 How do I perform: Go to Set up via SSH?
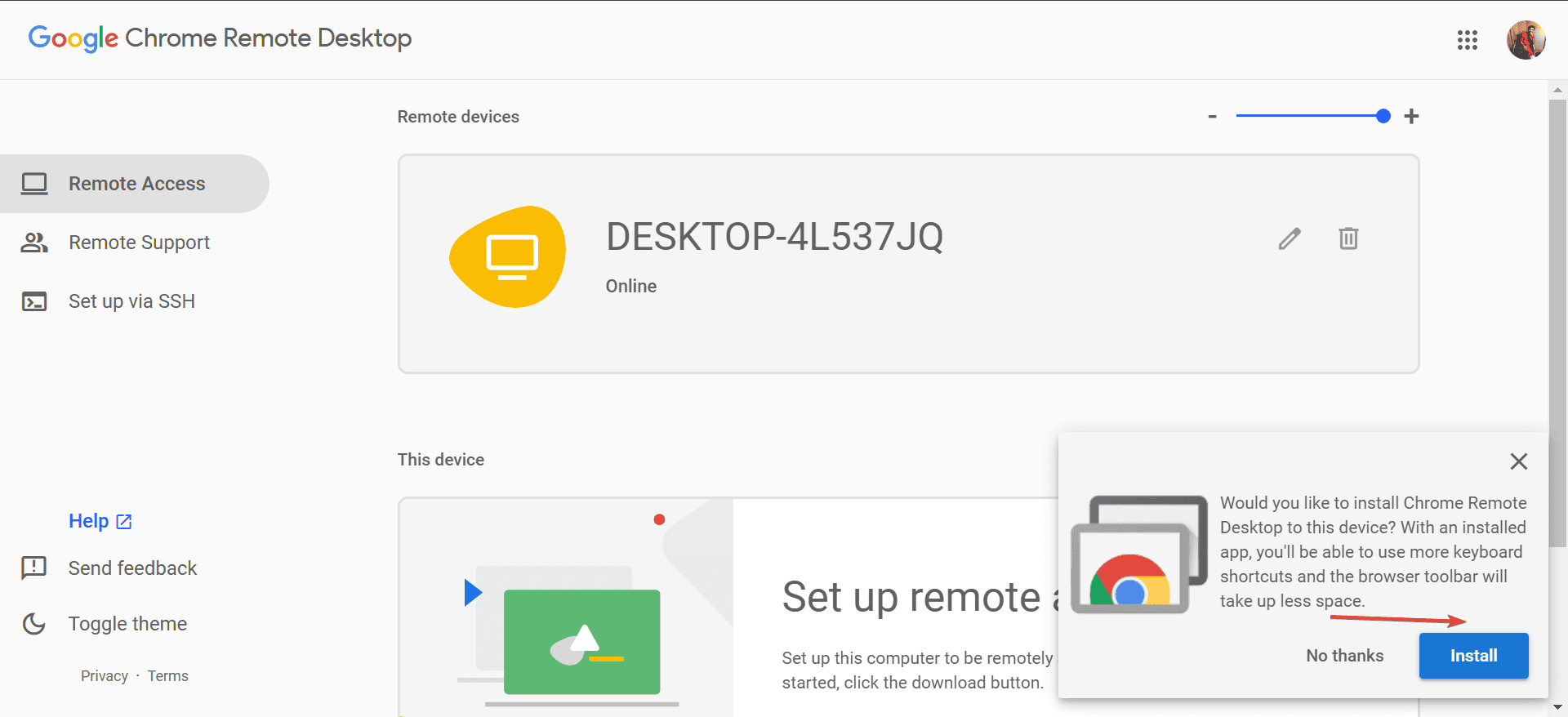click(x=135, y=301)
